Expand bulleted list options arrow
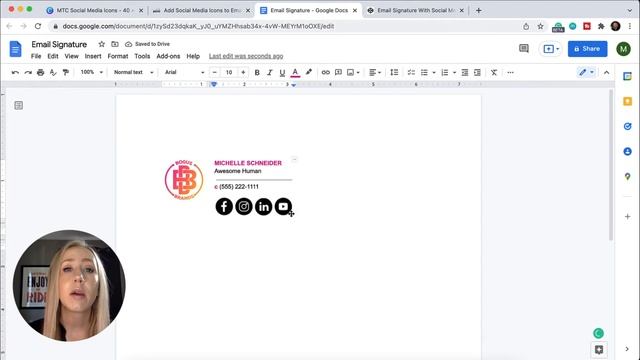The image size is (640, 360). [x=434, y=73]
